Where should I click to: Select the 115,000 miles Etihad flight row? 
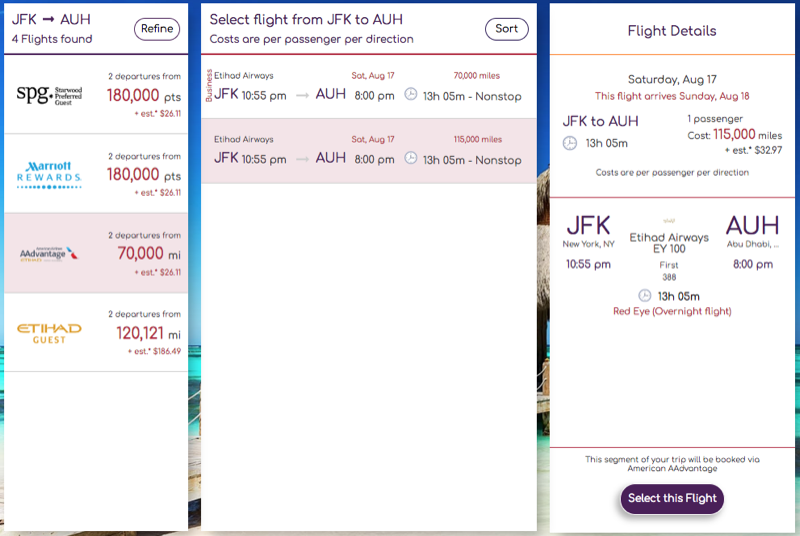(369, 151)
